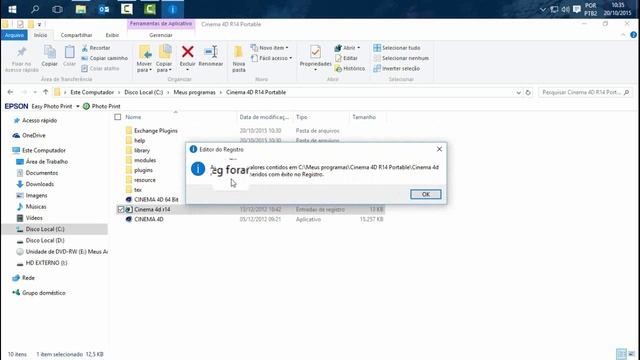Click Histórico in the ribbon

[350, 69]
